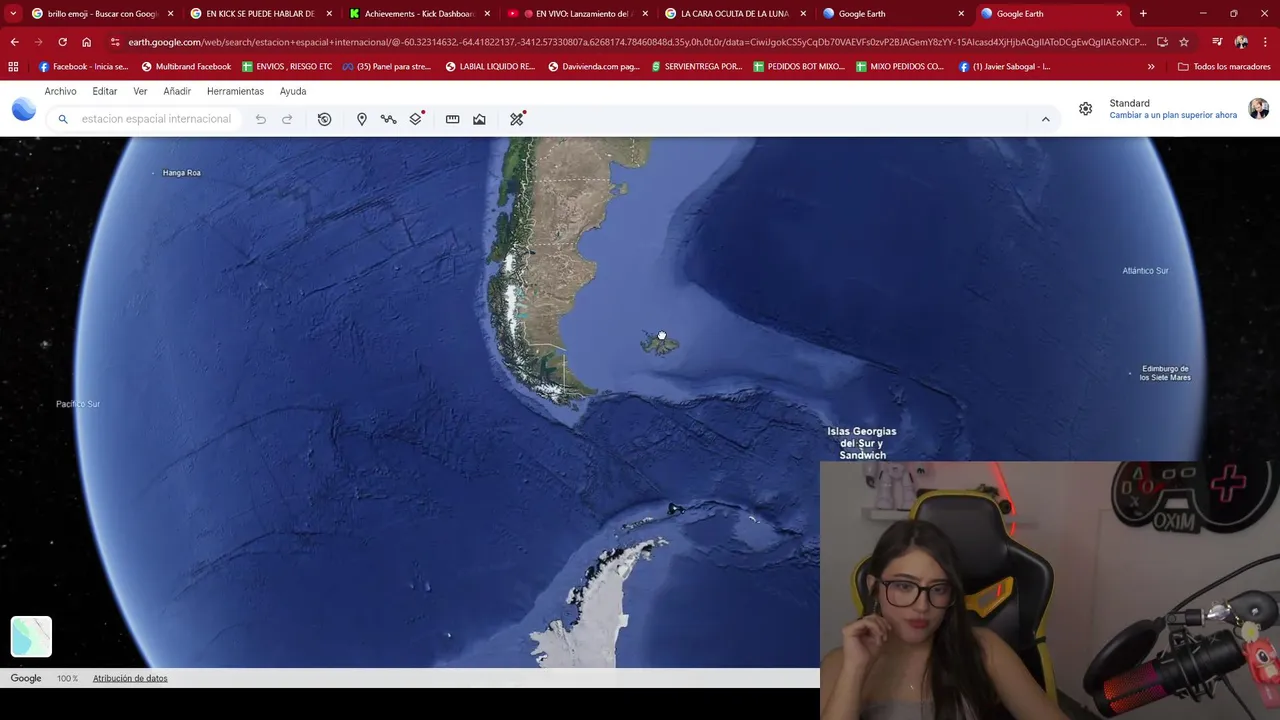The height and width of the screenshot is (720, 1280).
Task: Open the Ayuda menu
Action: [293, 91]
